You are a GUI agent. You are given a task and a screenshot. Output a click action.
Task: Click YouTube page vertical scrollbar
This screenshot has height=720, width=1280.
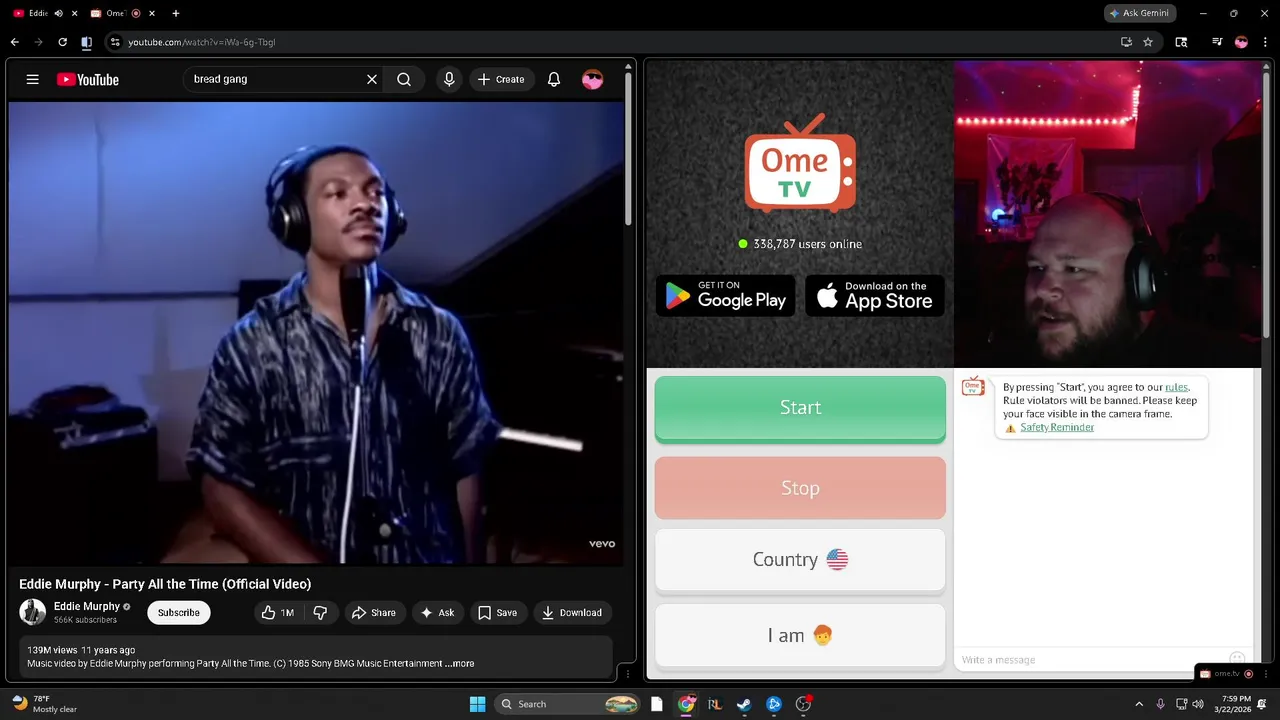coord(629,150)
